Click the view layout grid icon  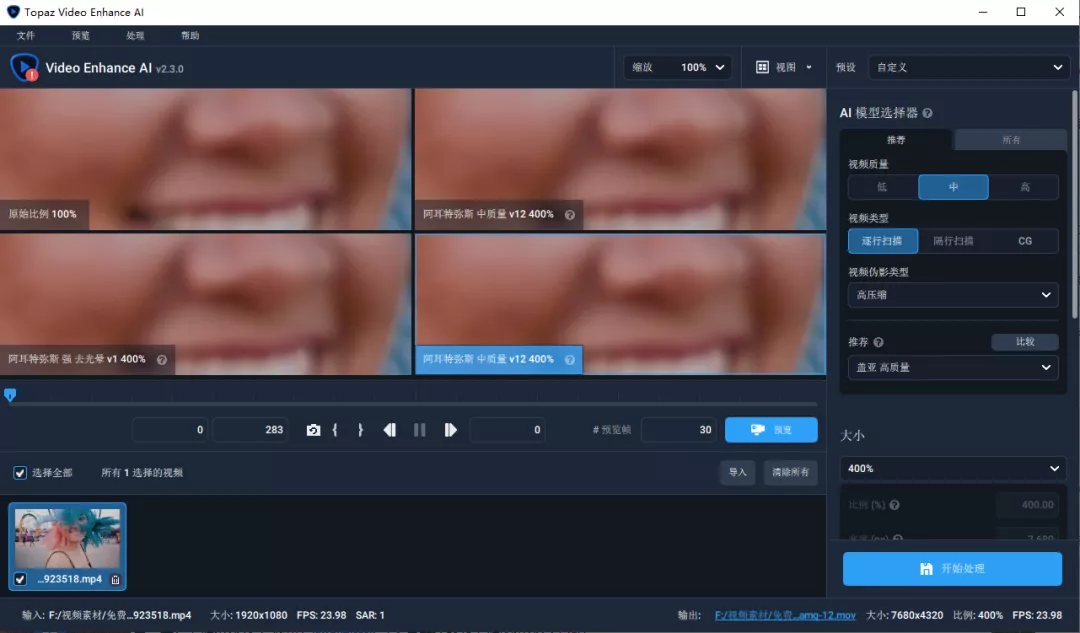762,67
